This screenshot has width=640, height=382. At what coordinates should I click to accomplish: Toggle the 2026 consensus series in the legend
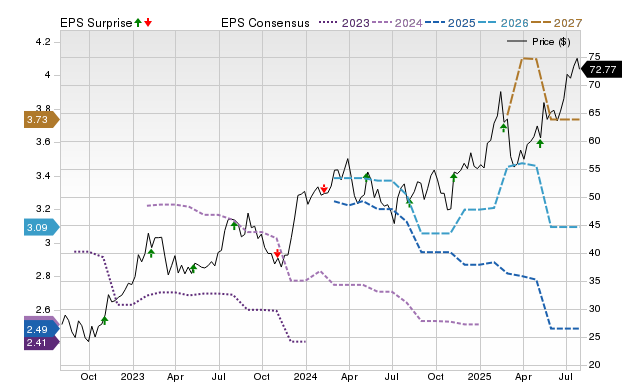pos(503,23)
